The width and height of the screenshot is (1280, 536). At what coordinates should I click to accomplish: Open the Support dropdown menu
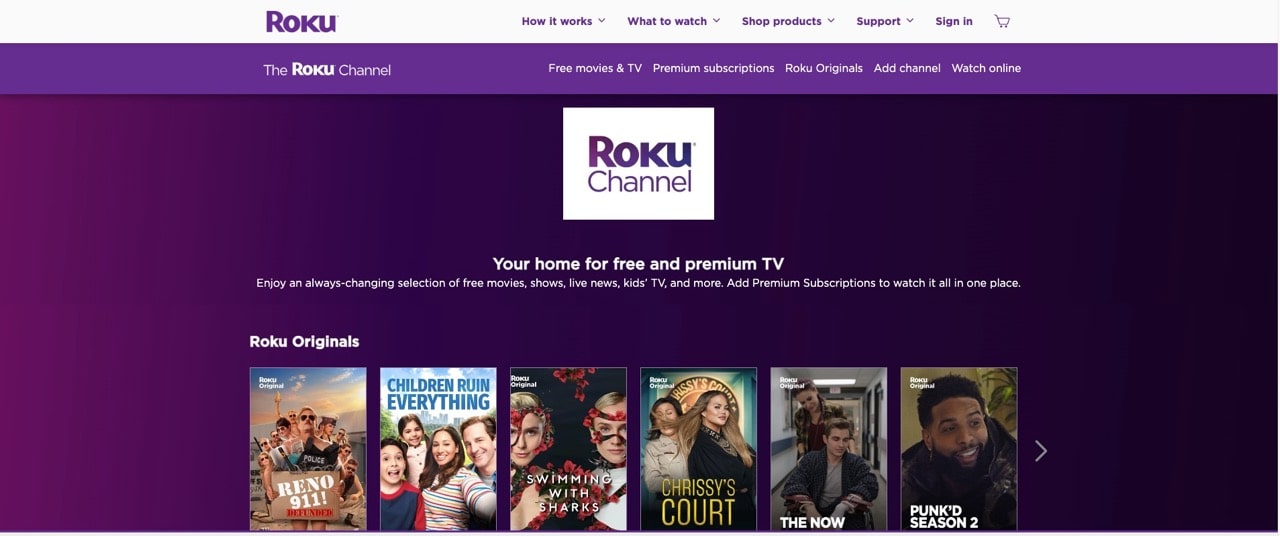point(885,21)
